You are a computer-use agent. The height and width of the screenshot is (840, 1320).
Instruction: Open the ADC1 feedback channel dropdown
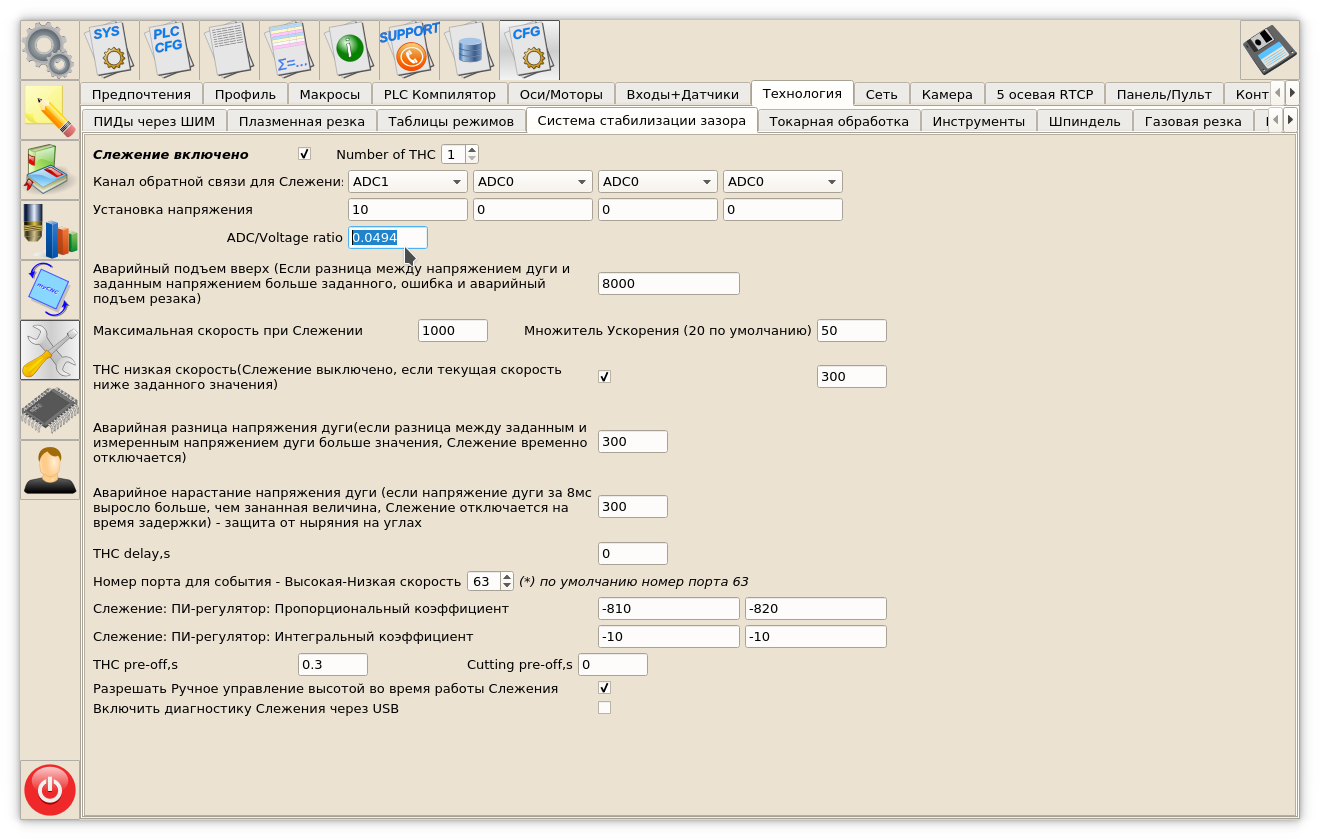[408, 181]
